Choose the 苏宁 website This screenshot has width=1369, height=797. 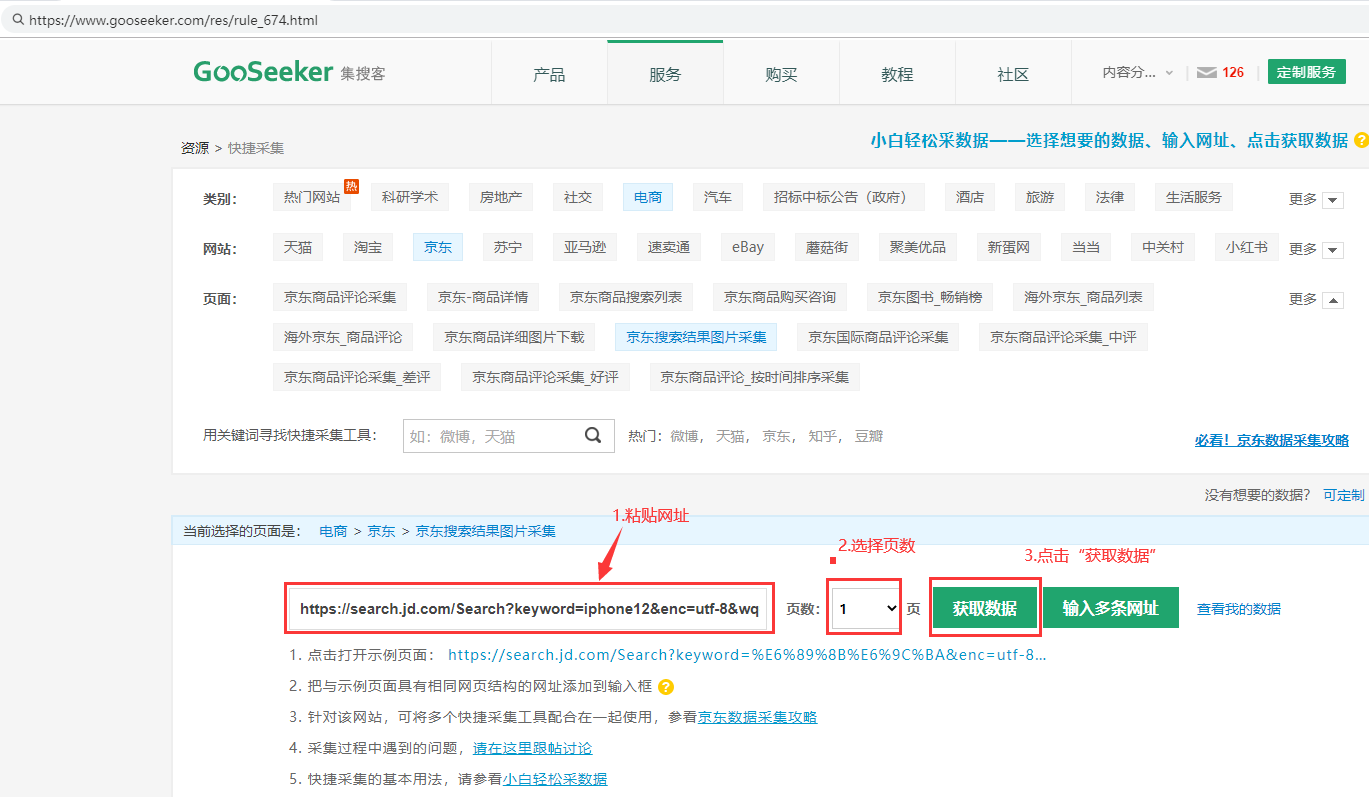(508, 247)
